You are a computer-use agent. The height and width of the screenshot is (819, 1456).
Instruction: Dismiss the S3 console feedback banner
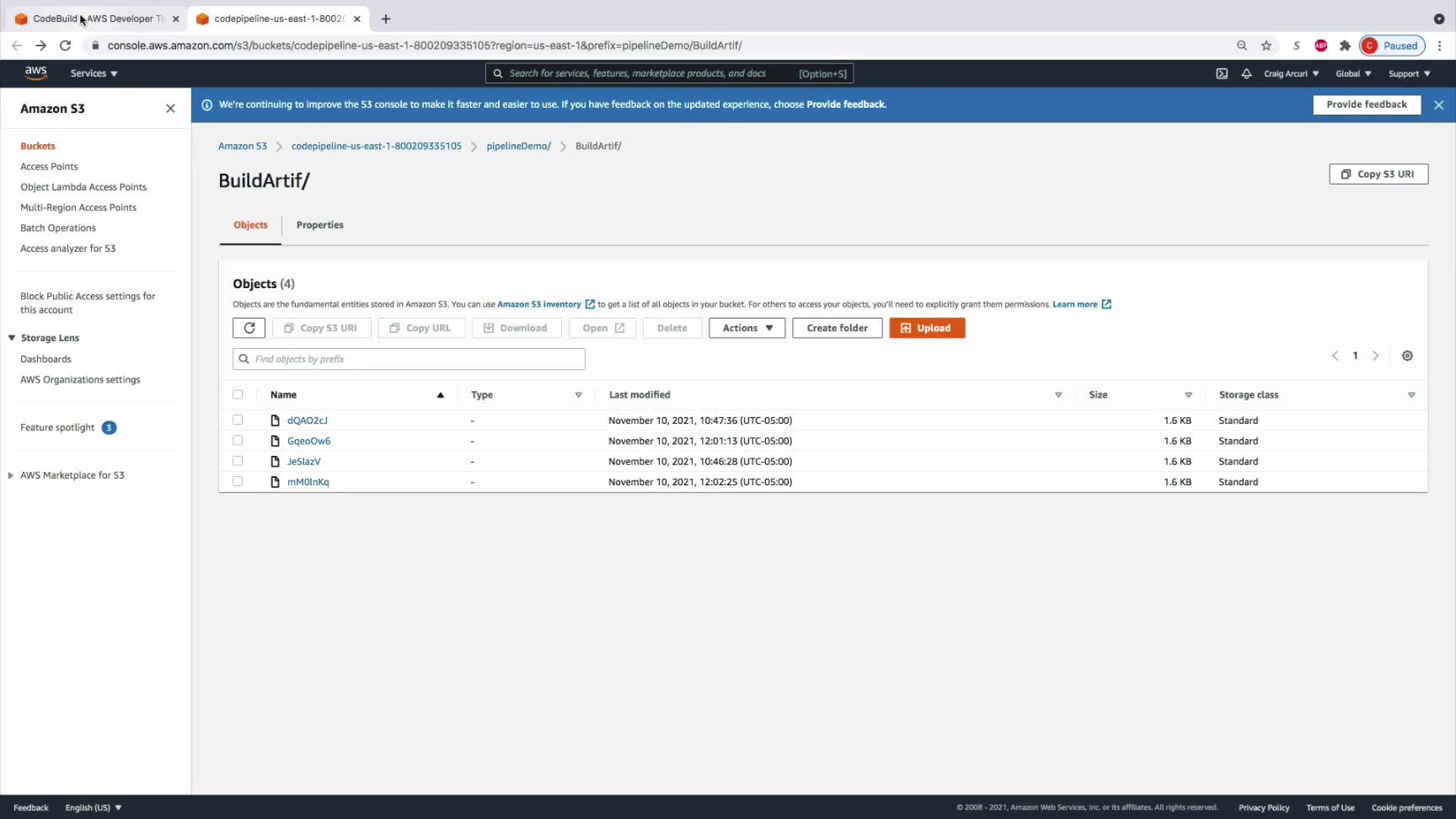(x=1438, y=104)
